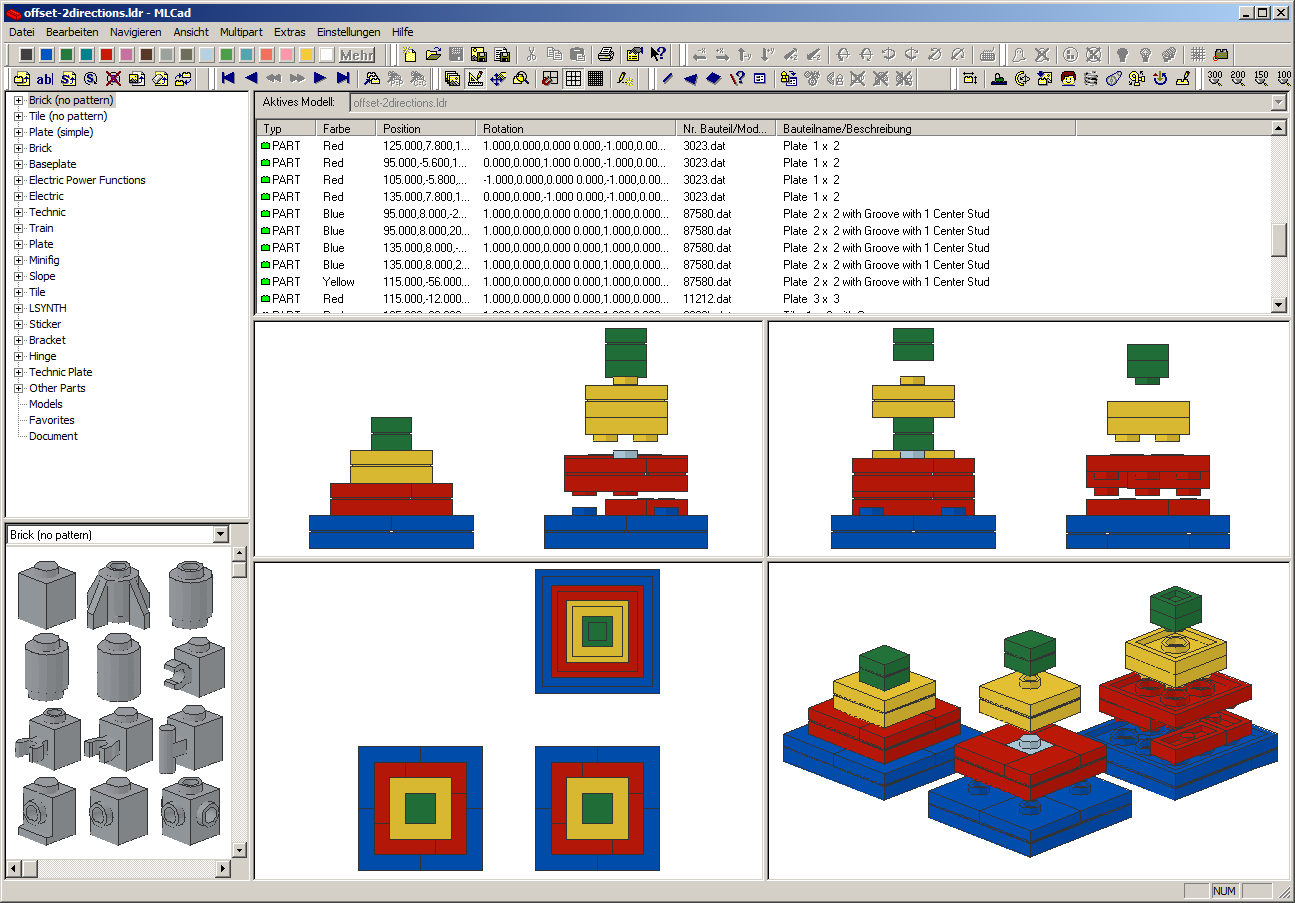
Task: Pick the yellow color swatch
Action: (306, 54)
